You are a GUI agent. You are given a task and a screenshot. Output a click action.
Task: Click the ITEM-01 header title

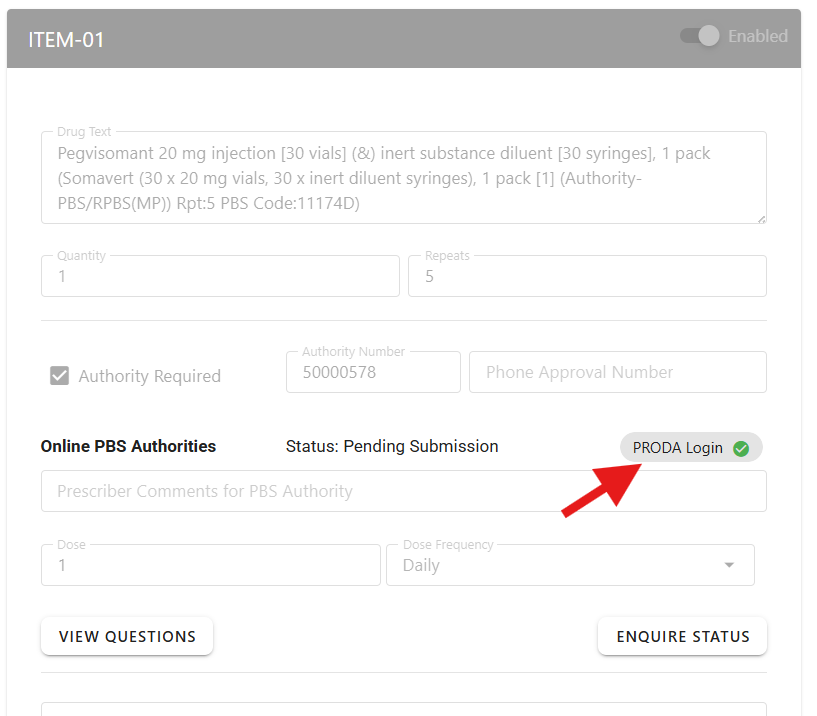pyautogui.click(x=67, y=40)
